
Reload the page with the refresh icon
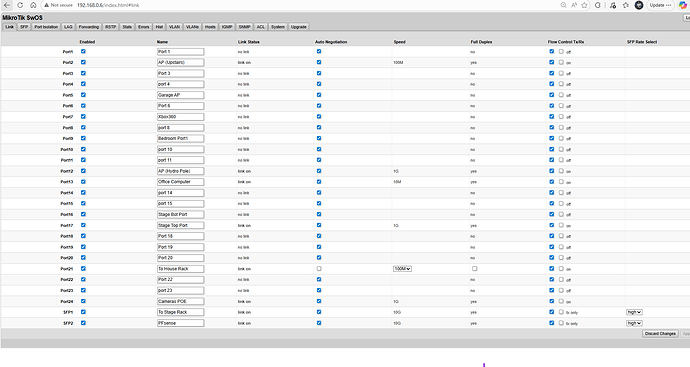click(x=20, y=5)
